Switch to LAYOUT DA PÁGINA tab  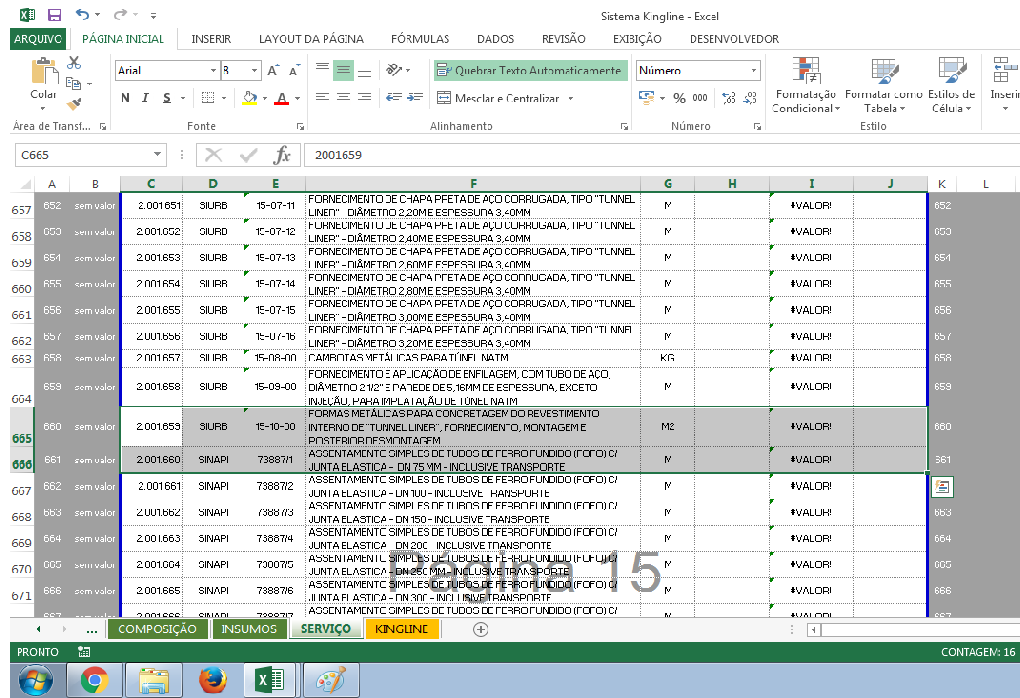tap(311, 39)
